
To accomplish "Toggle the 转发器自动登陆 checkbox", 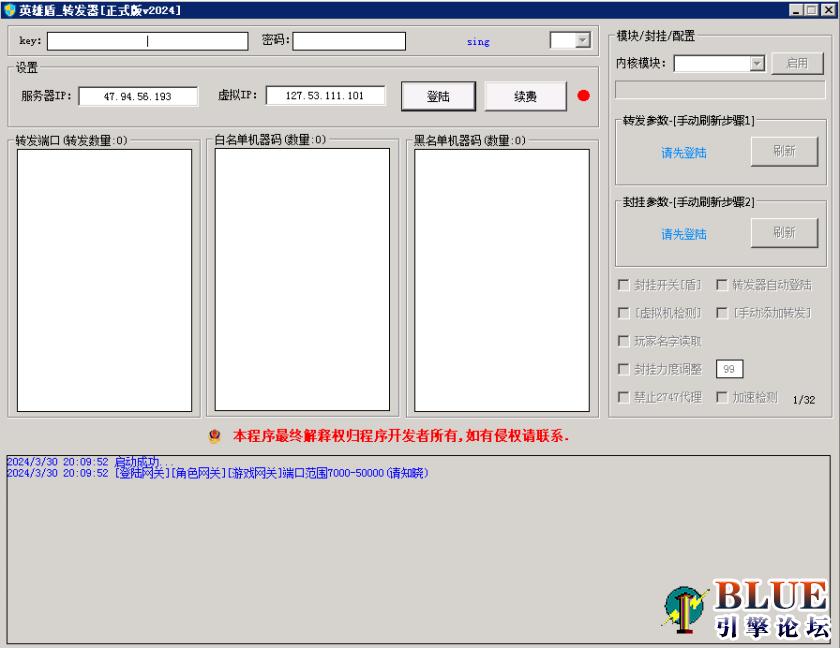I will point(722,285).
